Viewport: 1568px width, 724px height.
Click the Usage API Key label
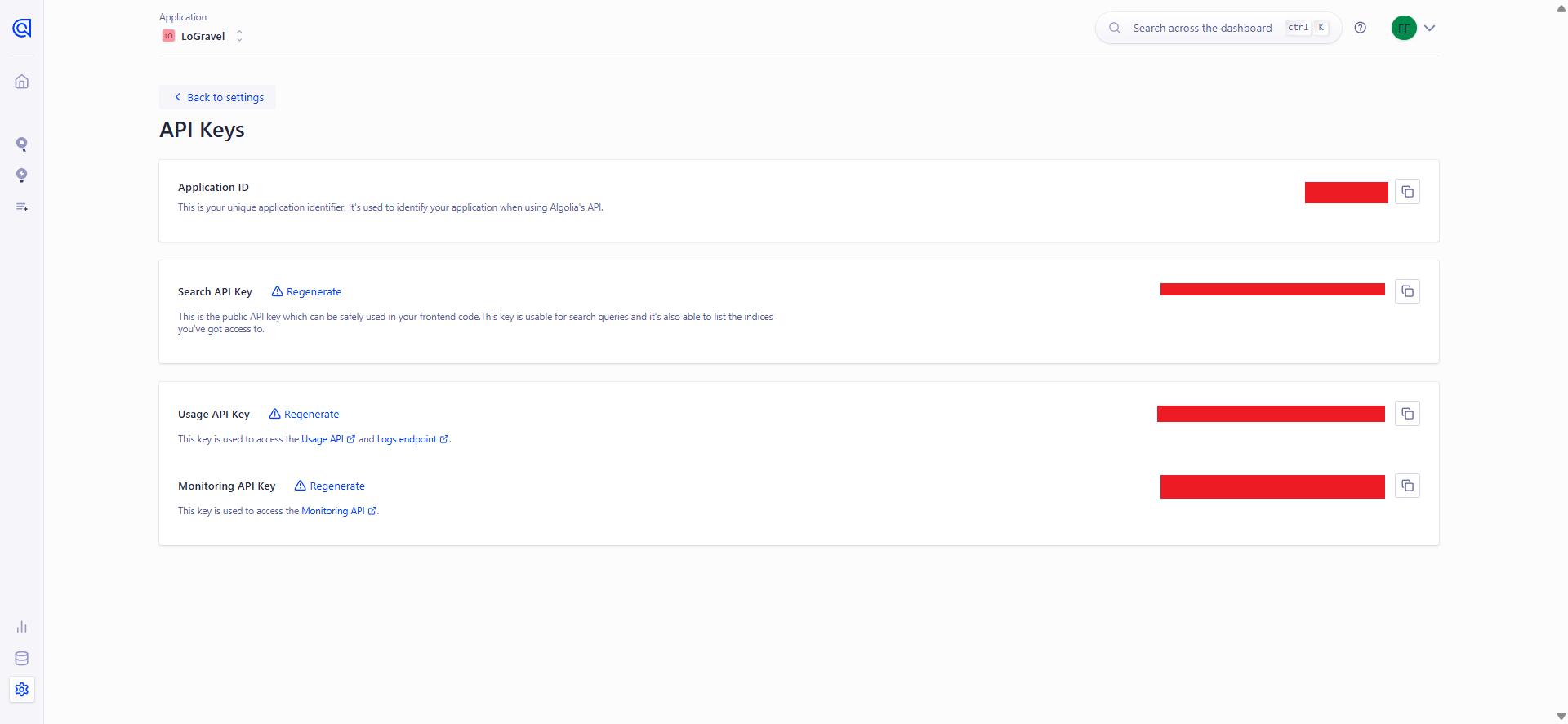coord(214,414)
